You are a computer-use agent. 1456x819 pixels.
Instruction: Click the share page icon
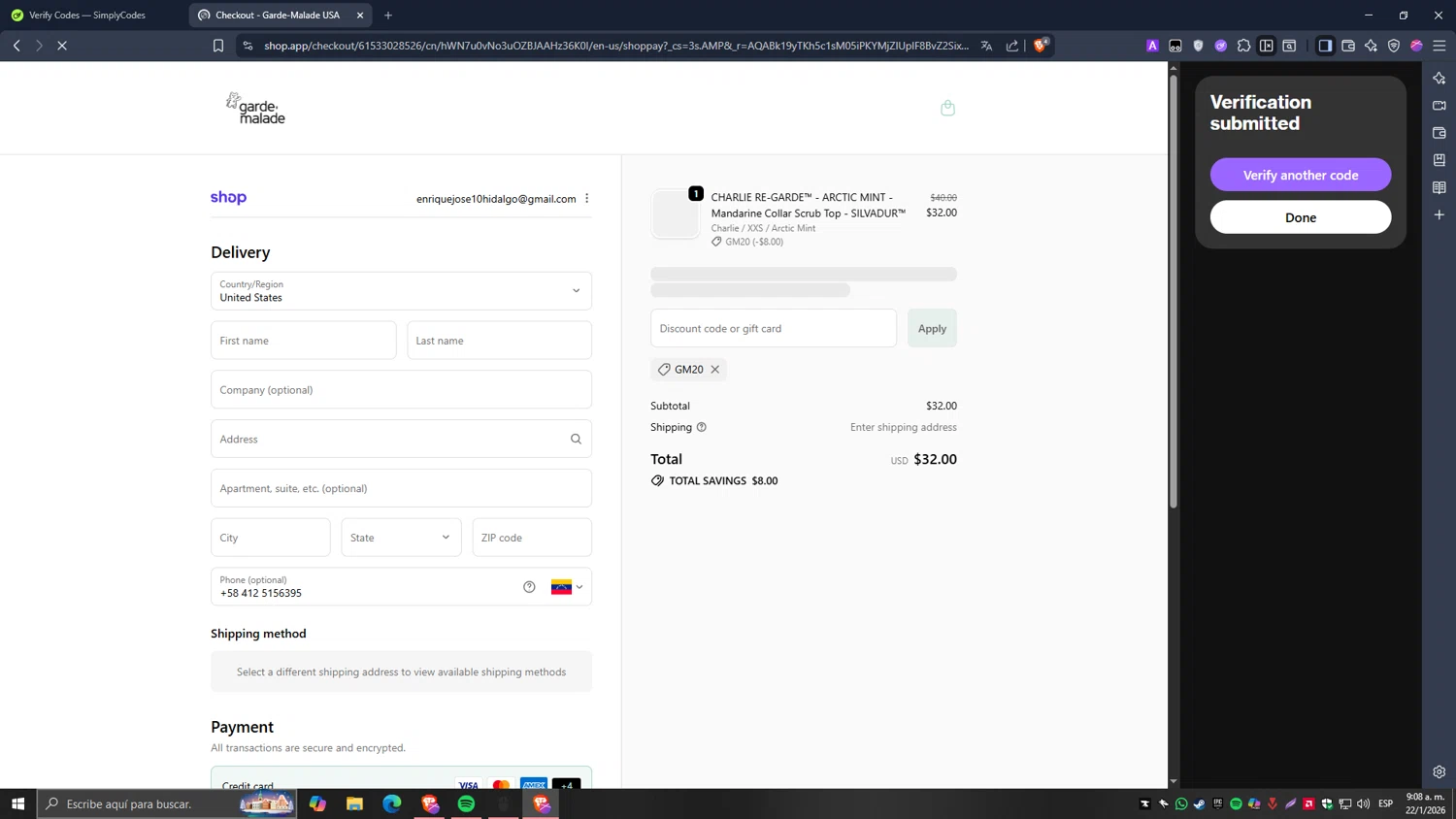[1012, 46]
